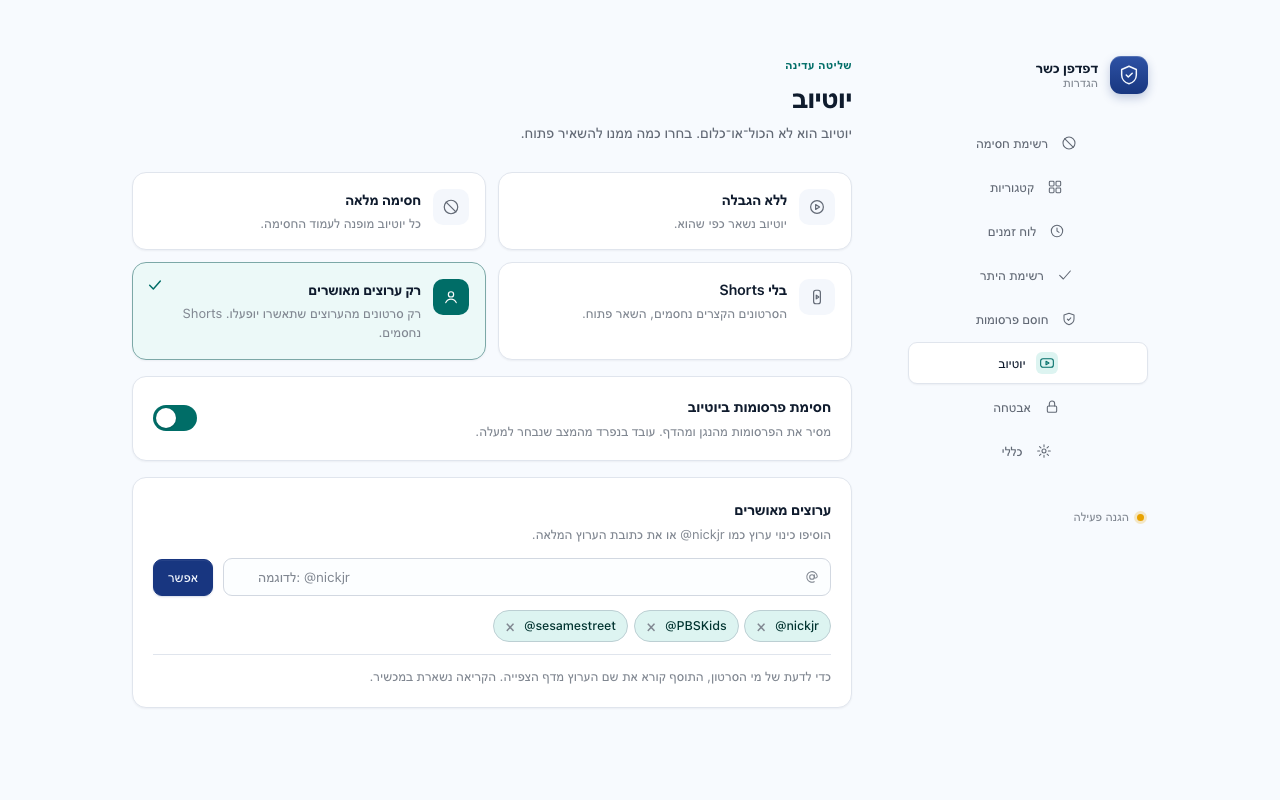
Task: Remove the @sesamestreet channel chip
Action: [x=510, y=627]
